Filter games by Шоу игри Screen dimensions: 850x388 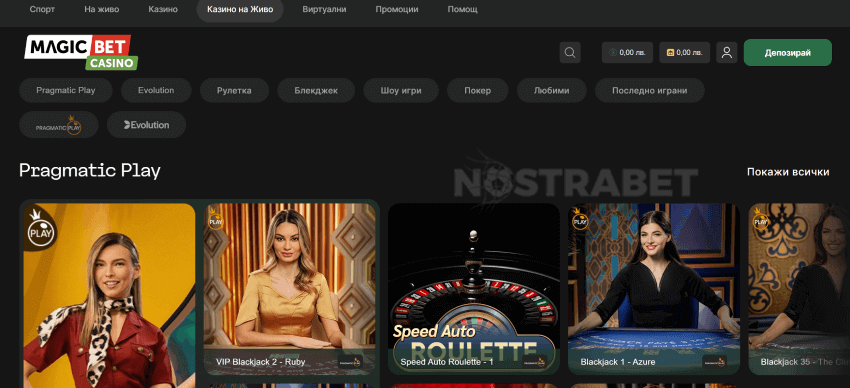401,90
